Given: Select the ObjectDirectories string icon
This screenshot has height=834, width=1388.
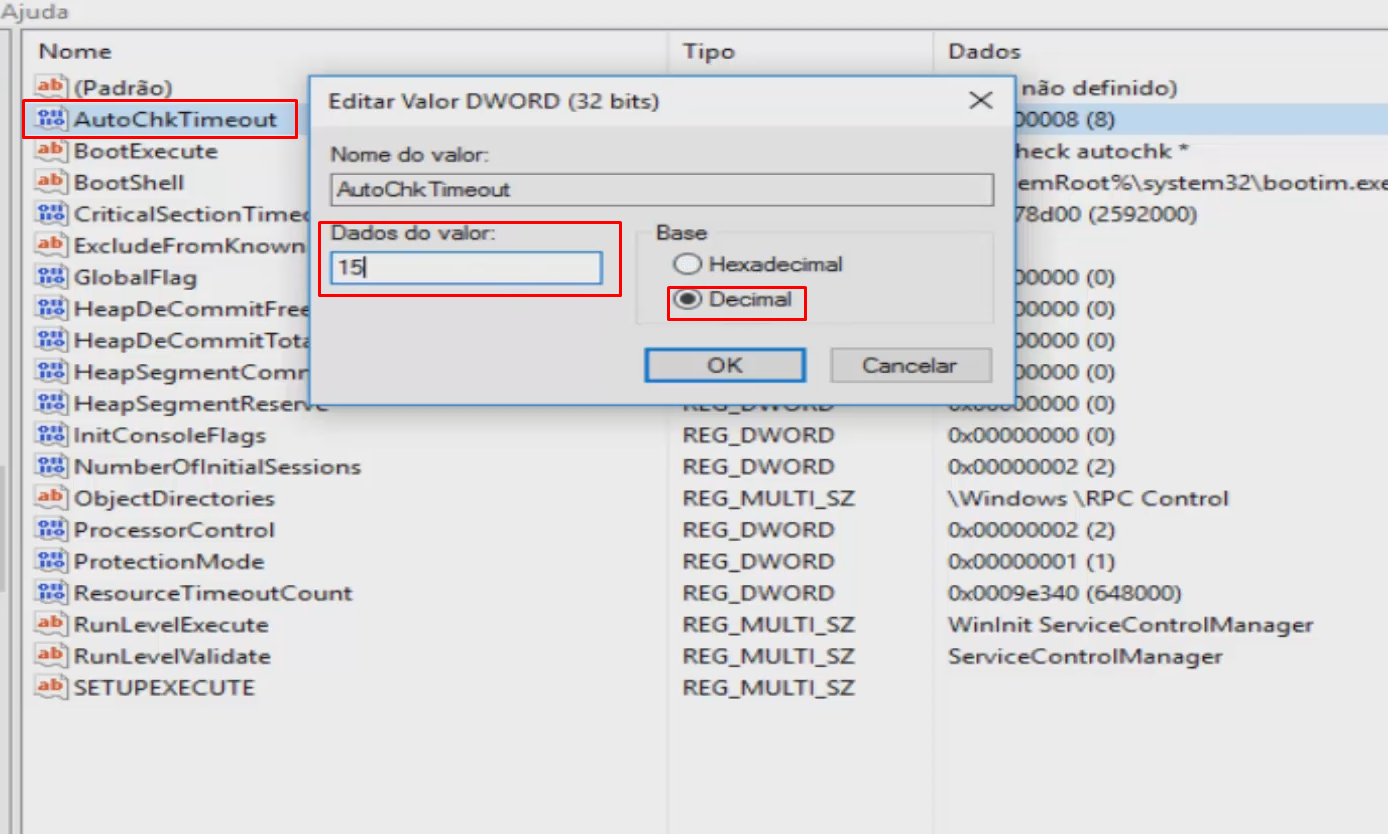Looking at the screenshot, I should 50,498.
